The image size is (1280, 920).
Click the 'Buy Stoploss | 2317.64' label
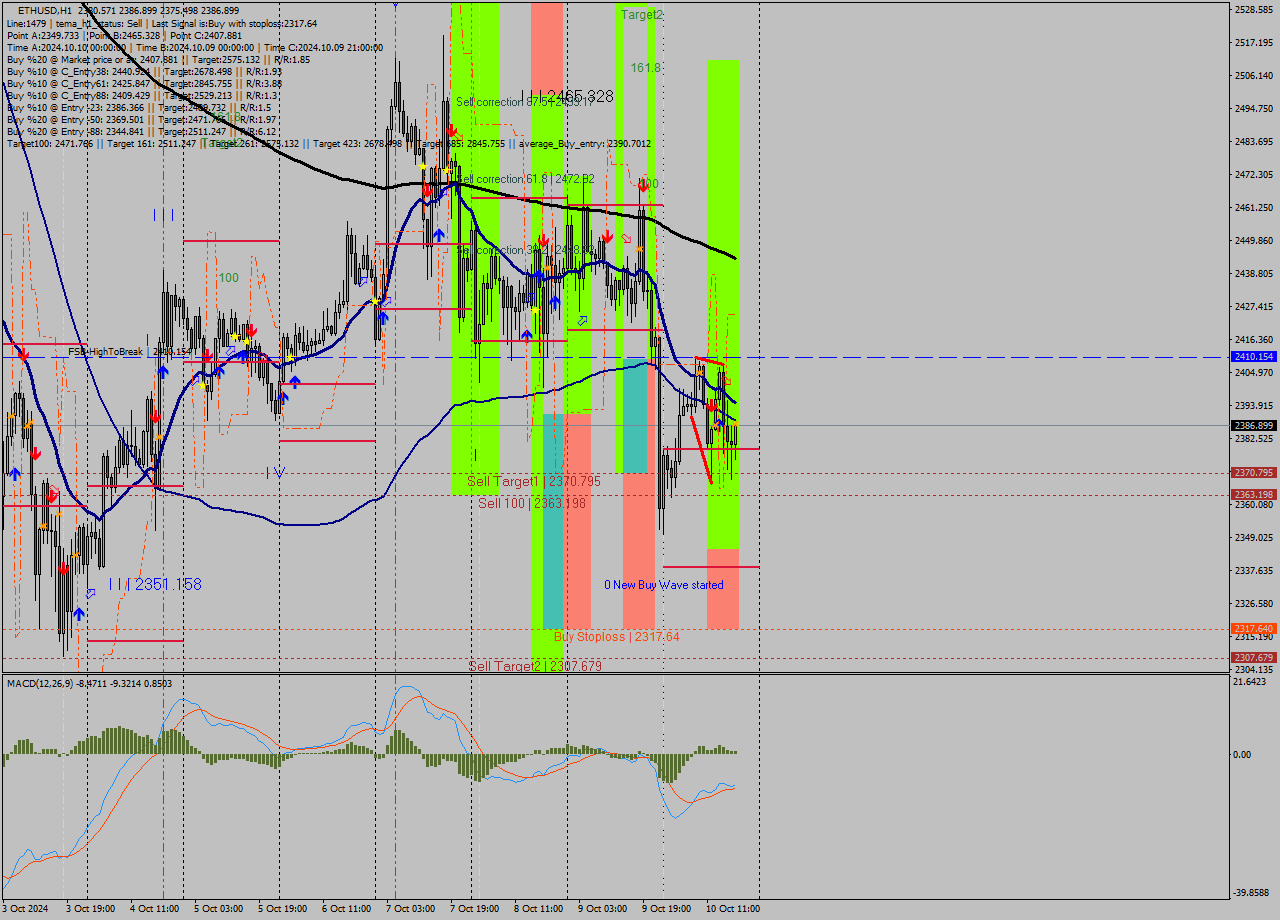[x=616, y=637]
